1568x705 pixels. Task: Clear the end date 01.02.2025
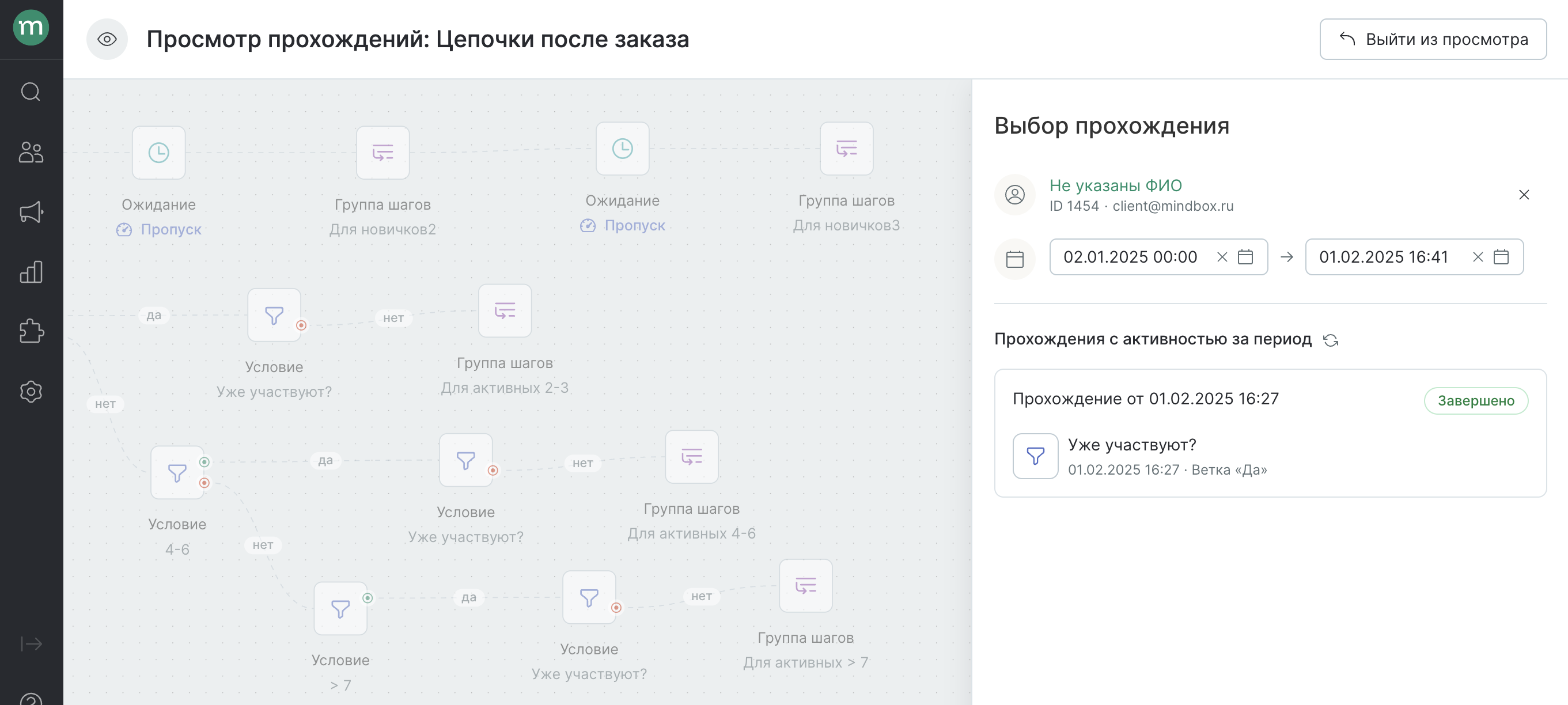pos(1478,257)
